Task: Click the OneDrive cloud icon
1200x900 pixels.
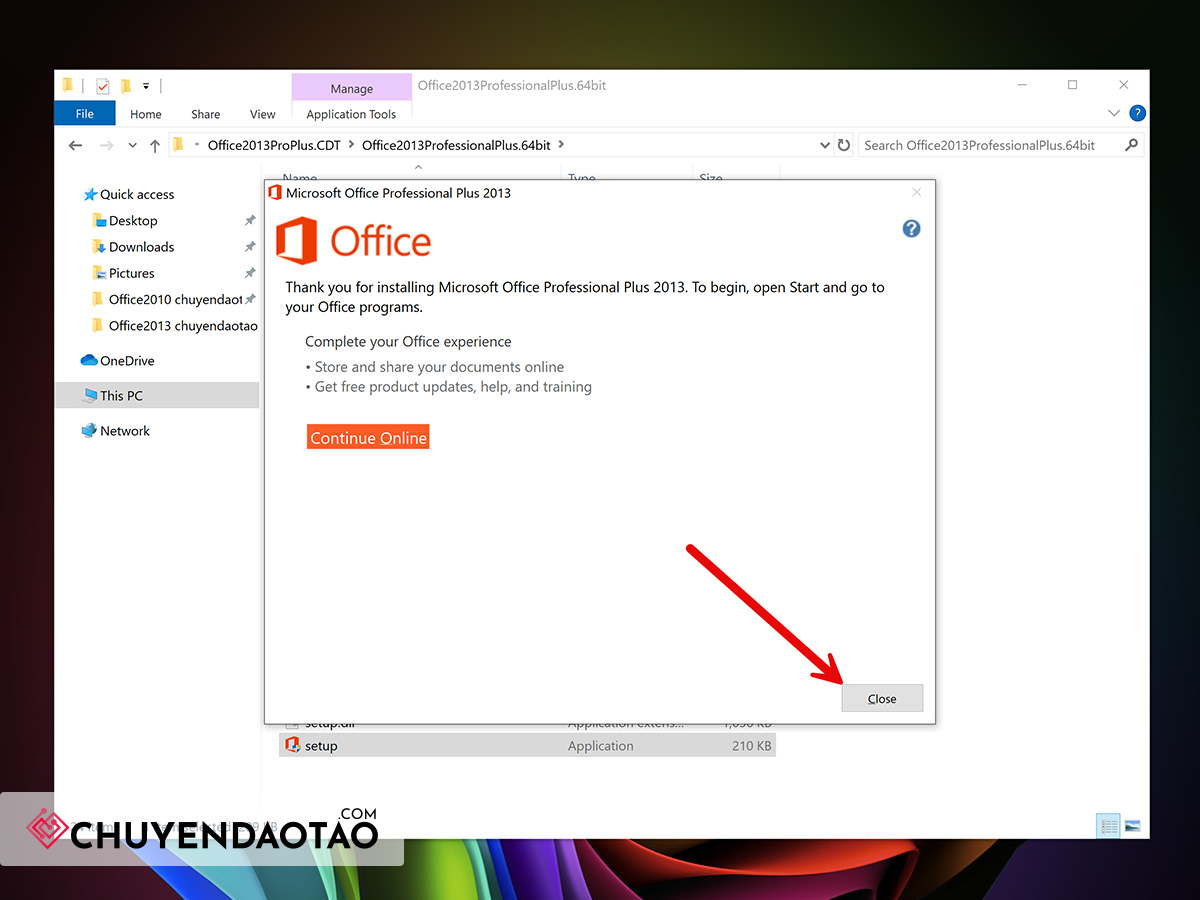Action: click(x=89, y=360)
